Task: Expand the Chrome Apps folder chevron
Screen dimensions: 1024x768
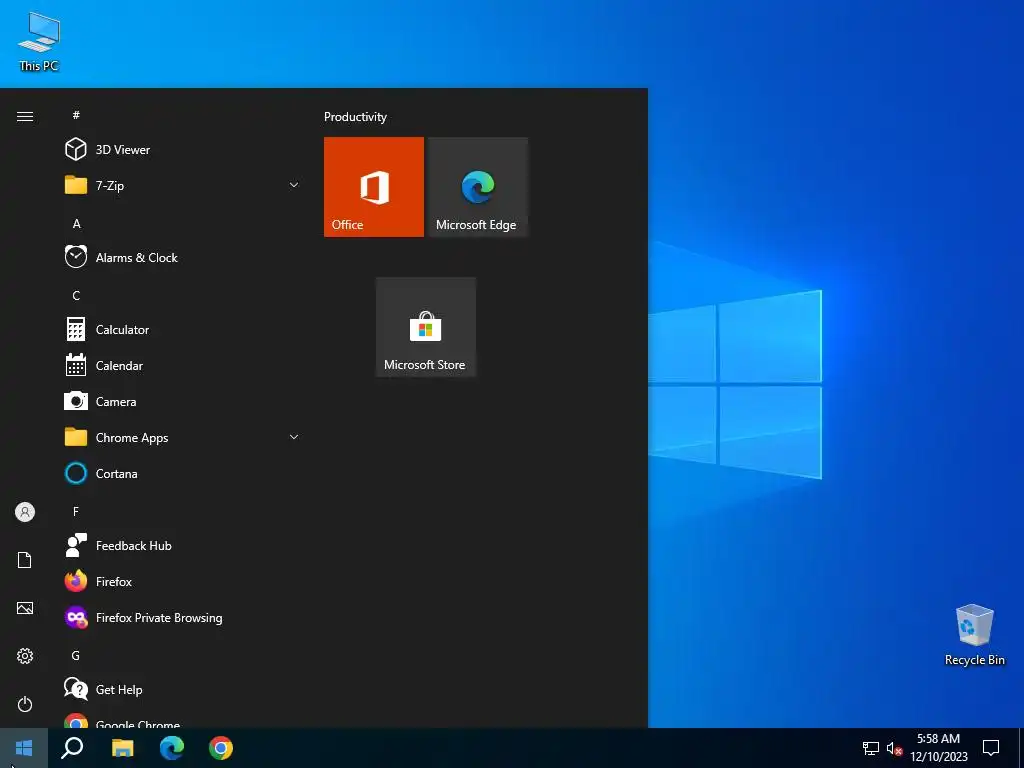Action: (x=294, y=437)
